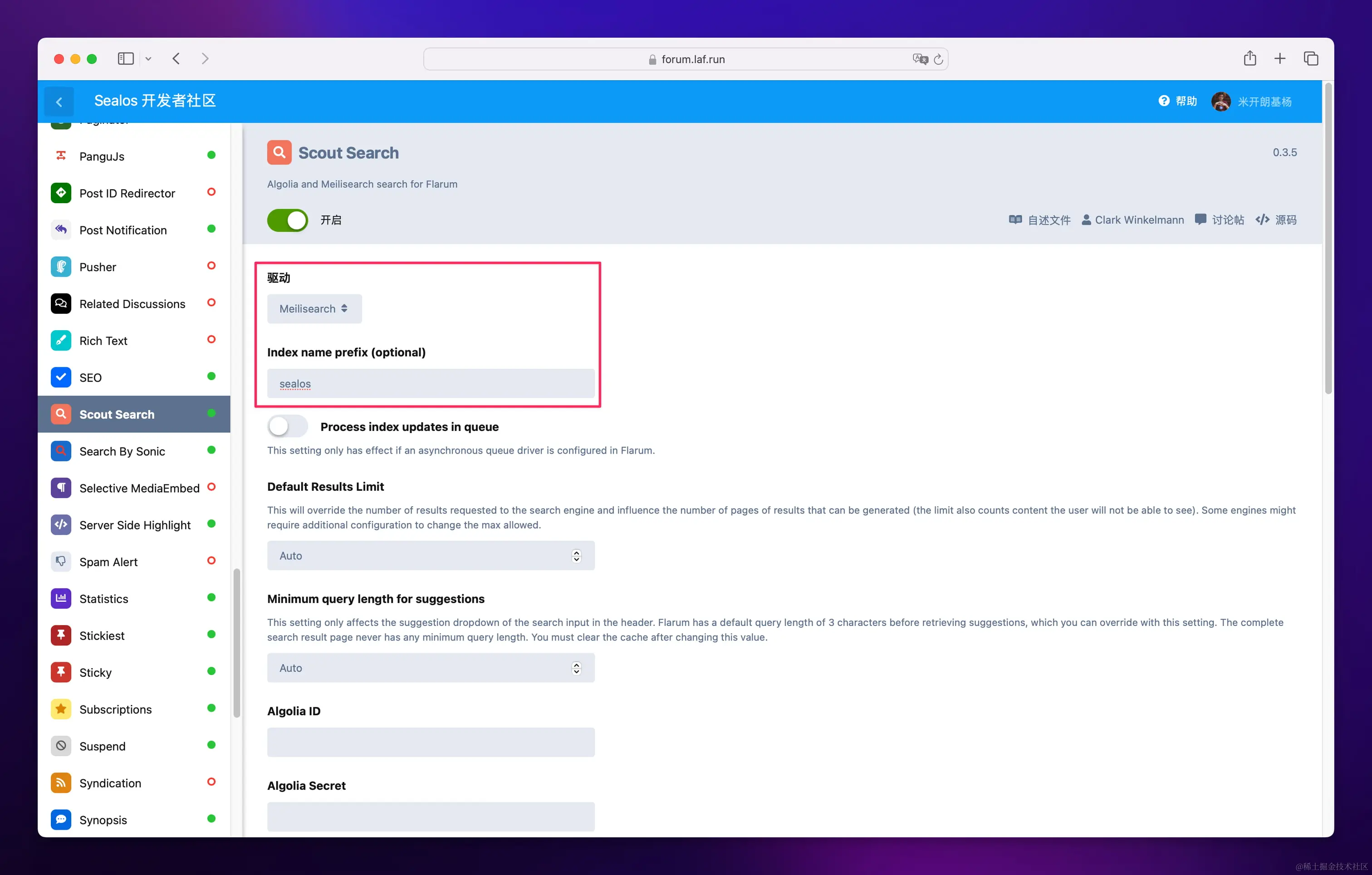Disable the Scout Search extension toggle
The image size is (1372, 875).
[x=288, y=220]
